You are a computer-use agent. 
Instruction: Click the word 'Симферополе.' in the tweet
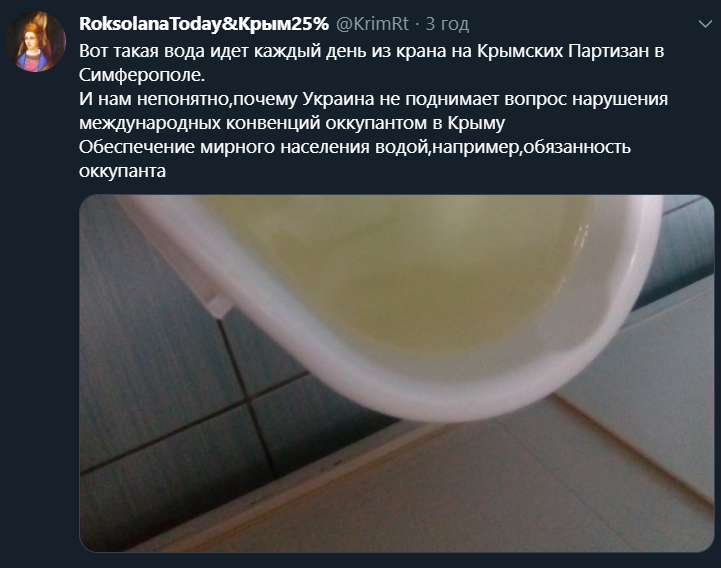coord(142,75)
